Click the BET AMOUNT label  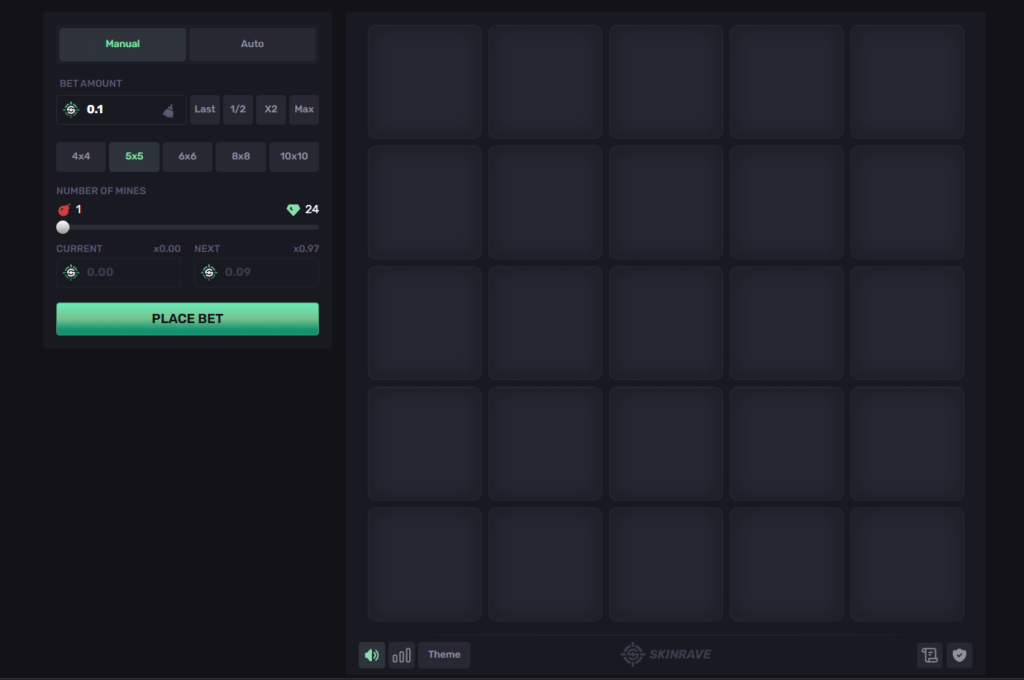(x=91, y=84)
